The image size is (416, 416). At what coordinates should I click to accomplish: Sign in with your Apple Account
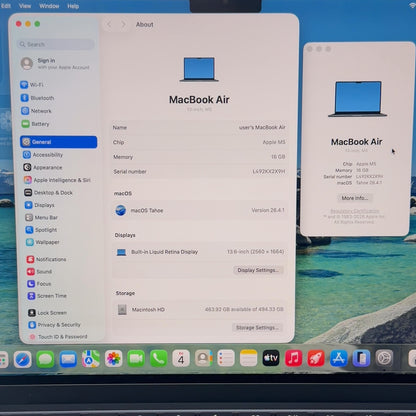point(55,63)
